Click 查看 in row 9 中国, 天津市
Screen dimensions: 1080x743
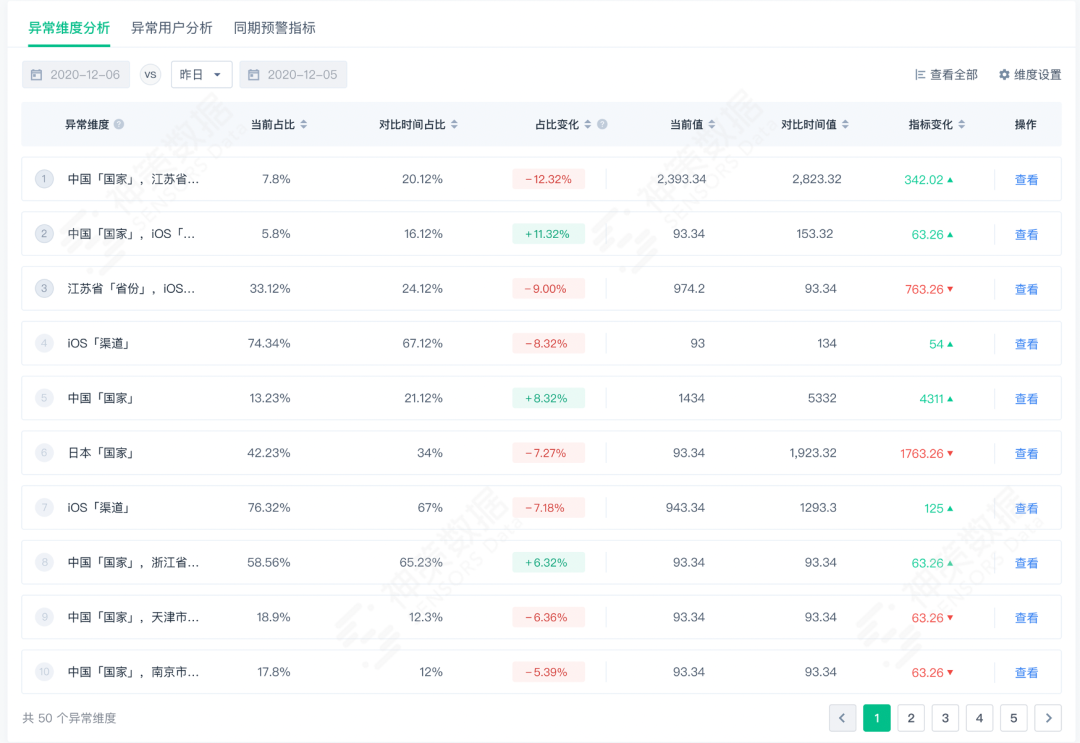pos(1026,618)
